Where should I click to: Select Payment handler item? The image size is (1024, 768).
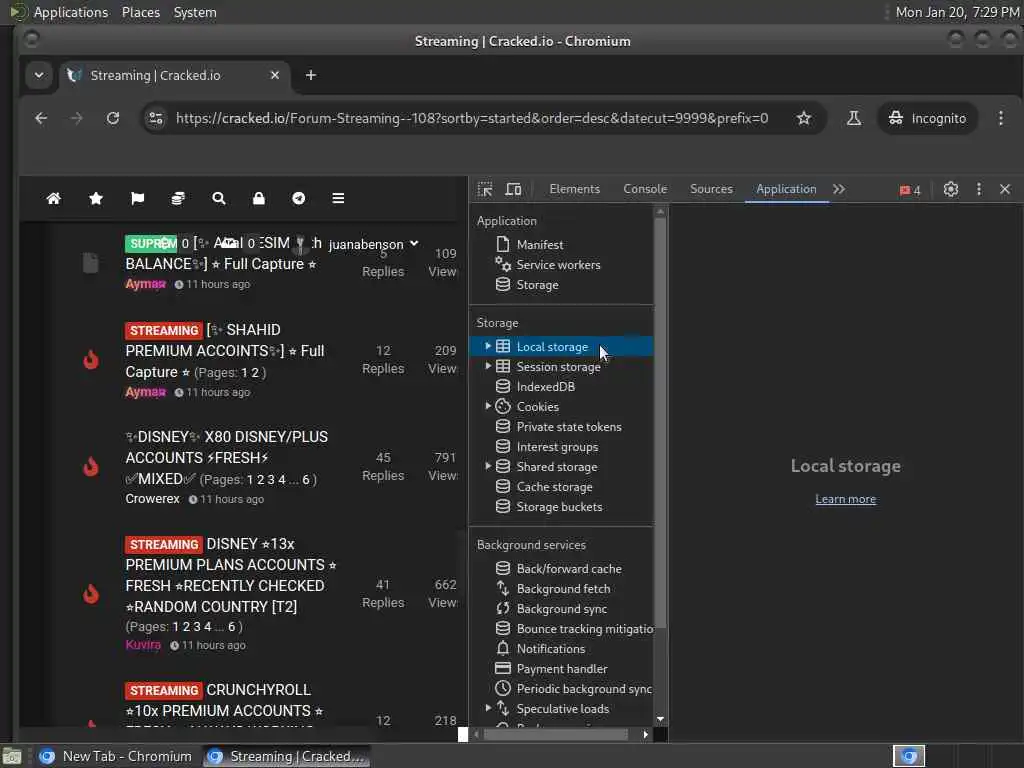point(562,669)
